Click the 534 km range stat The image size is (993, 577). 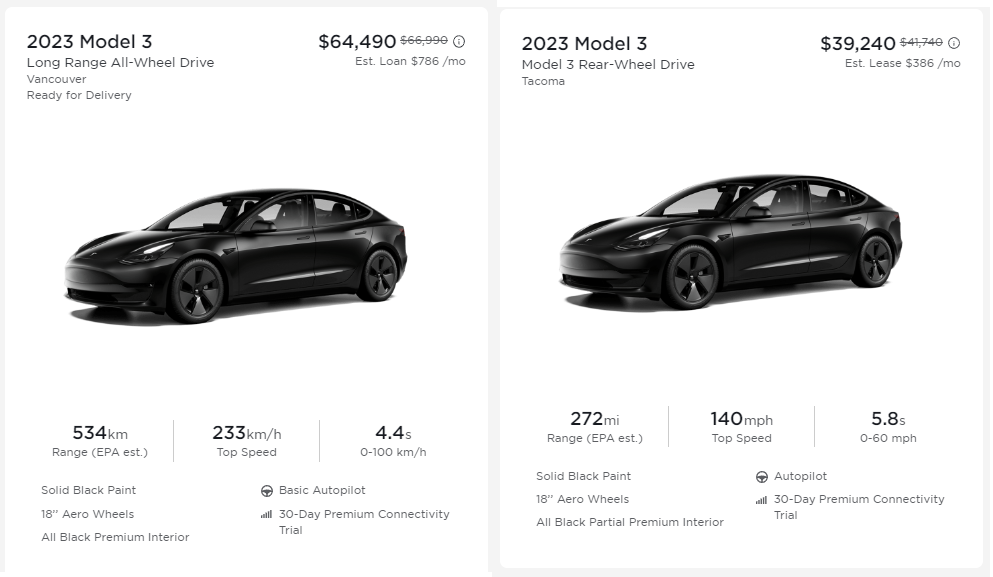[x=100, y=440]
